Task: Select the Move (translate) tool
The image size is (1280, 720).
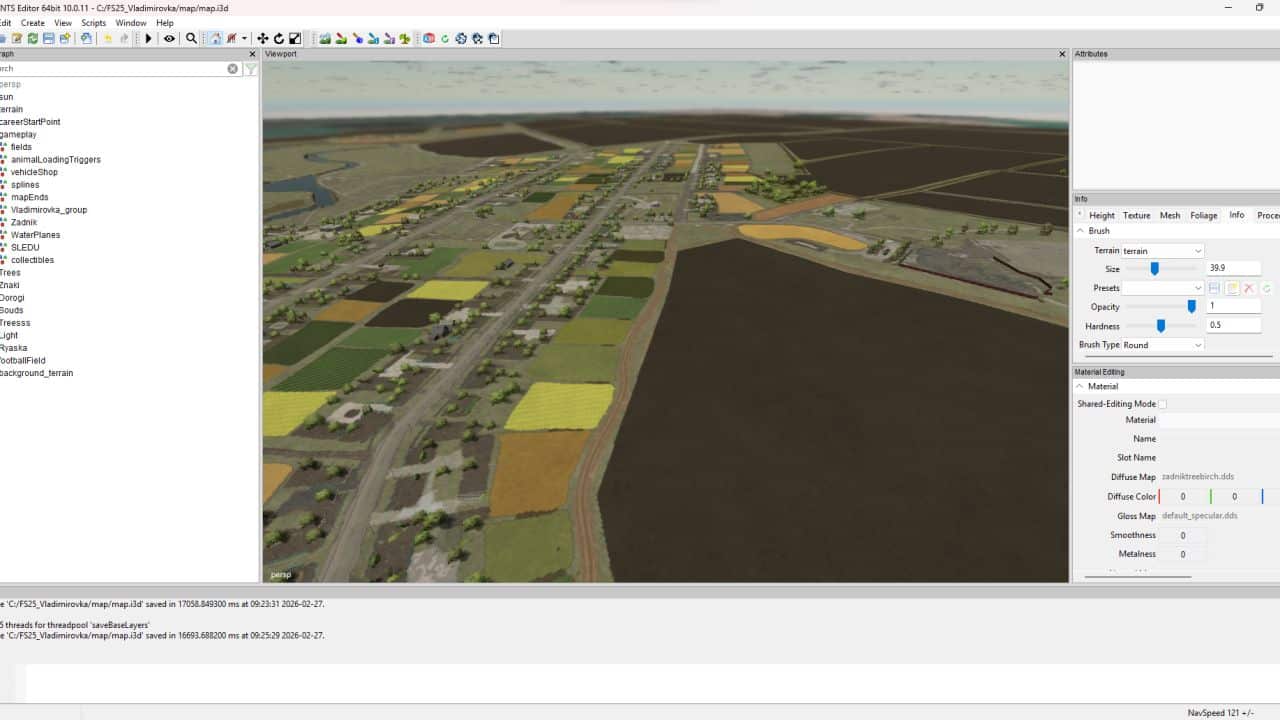Action: click(x=262, y=39)
